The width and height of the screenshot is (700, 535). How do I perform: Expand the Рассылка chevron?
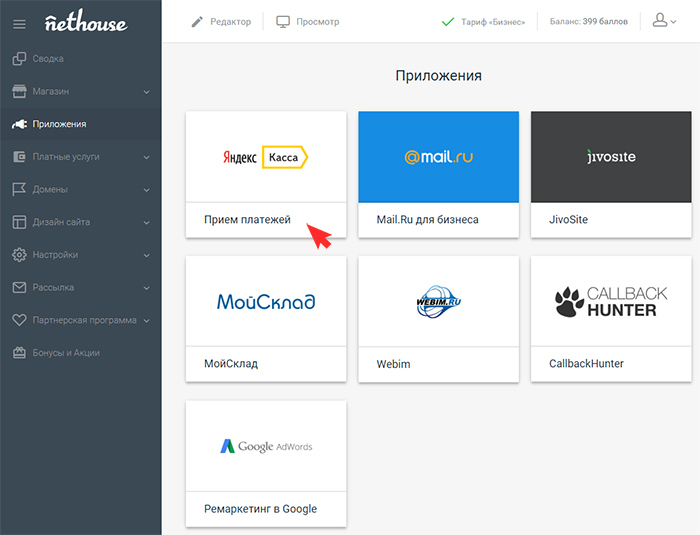tap(146, 288)
